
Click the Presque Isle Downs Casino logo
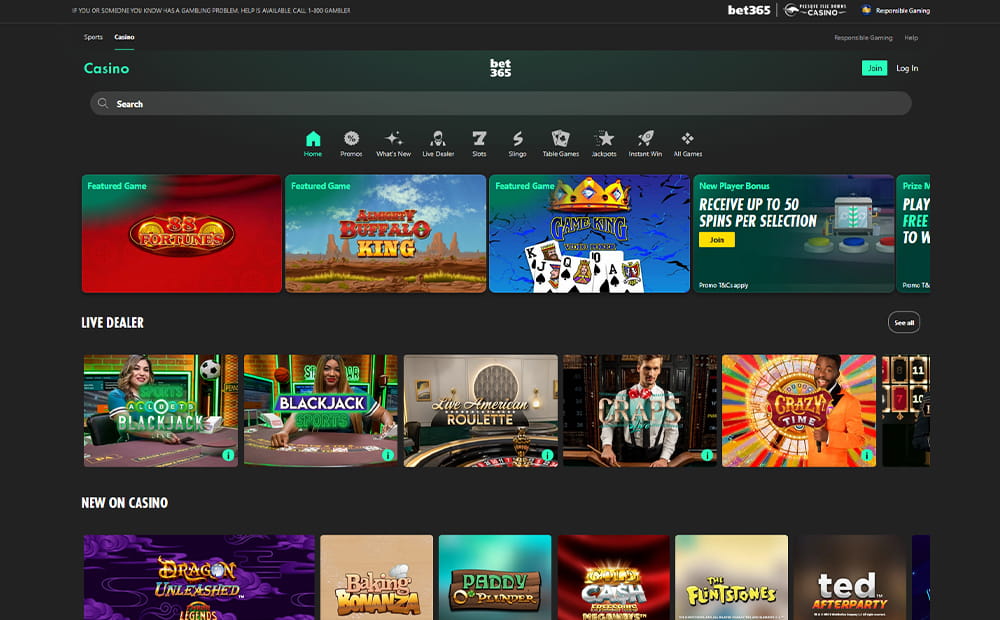815,10
